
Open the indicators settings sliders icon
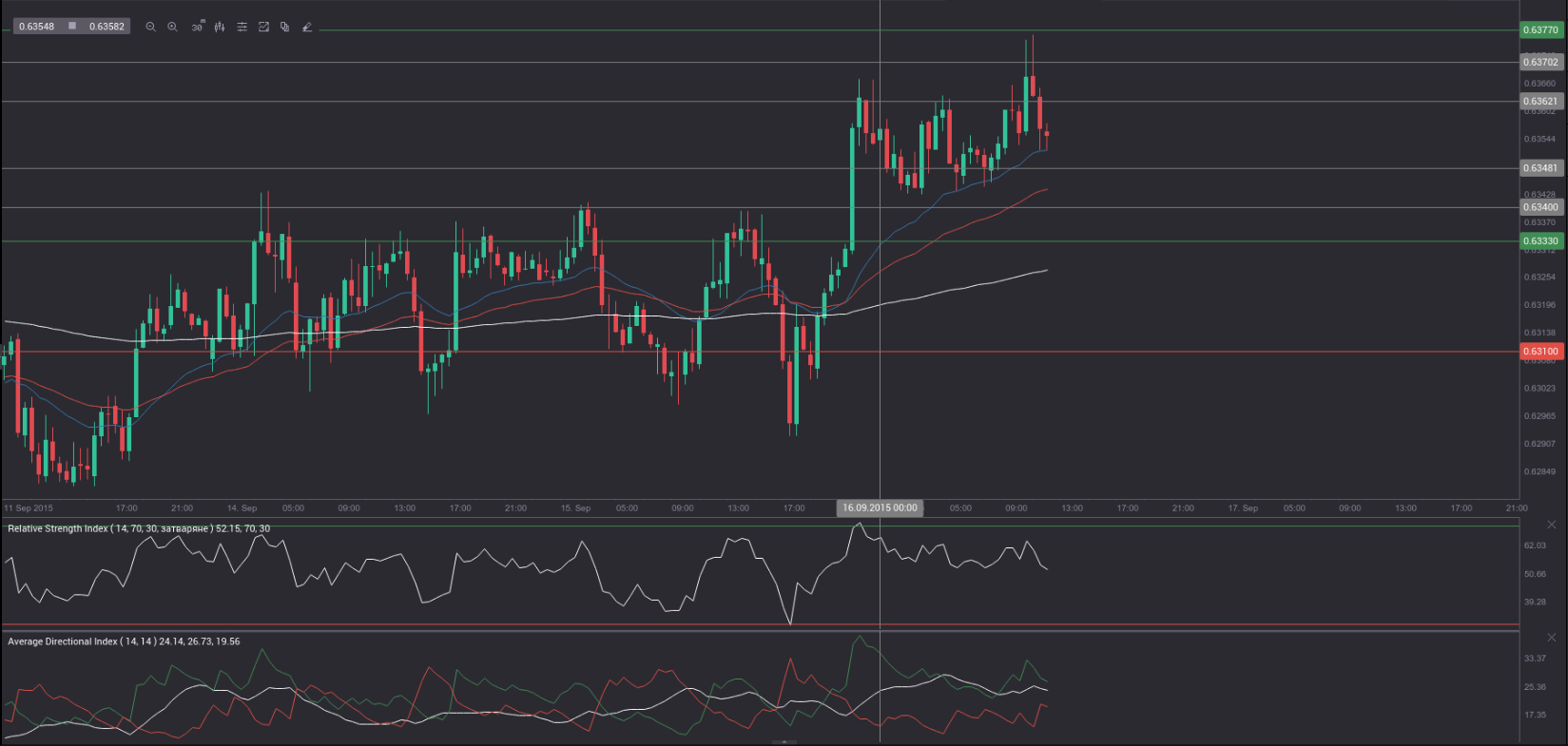click(242, 27)
